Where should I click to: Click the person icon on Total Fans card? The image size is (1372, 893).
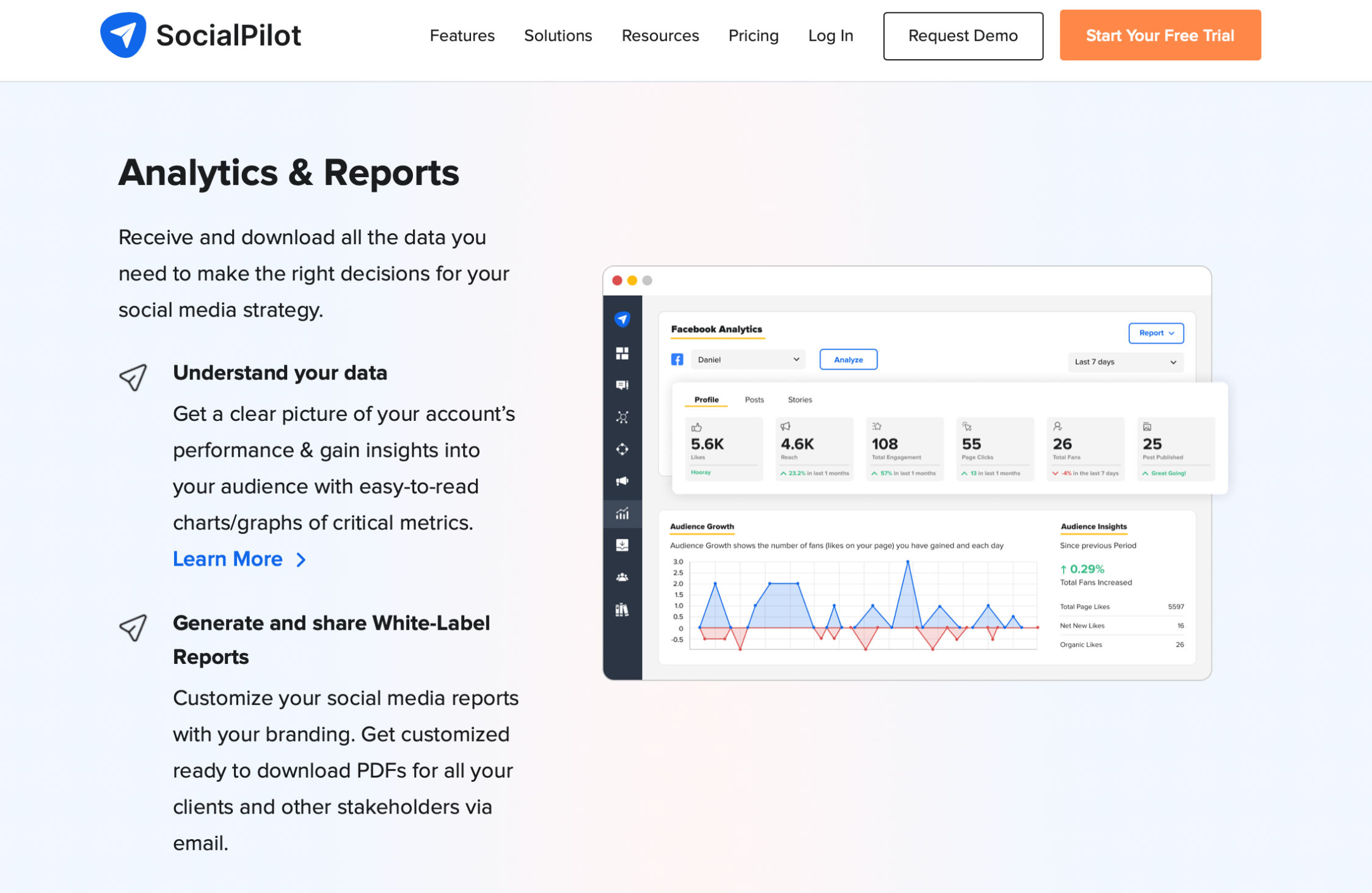tap(1057, 426)
